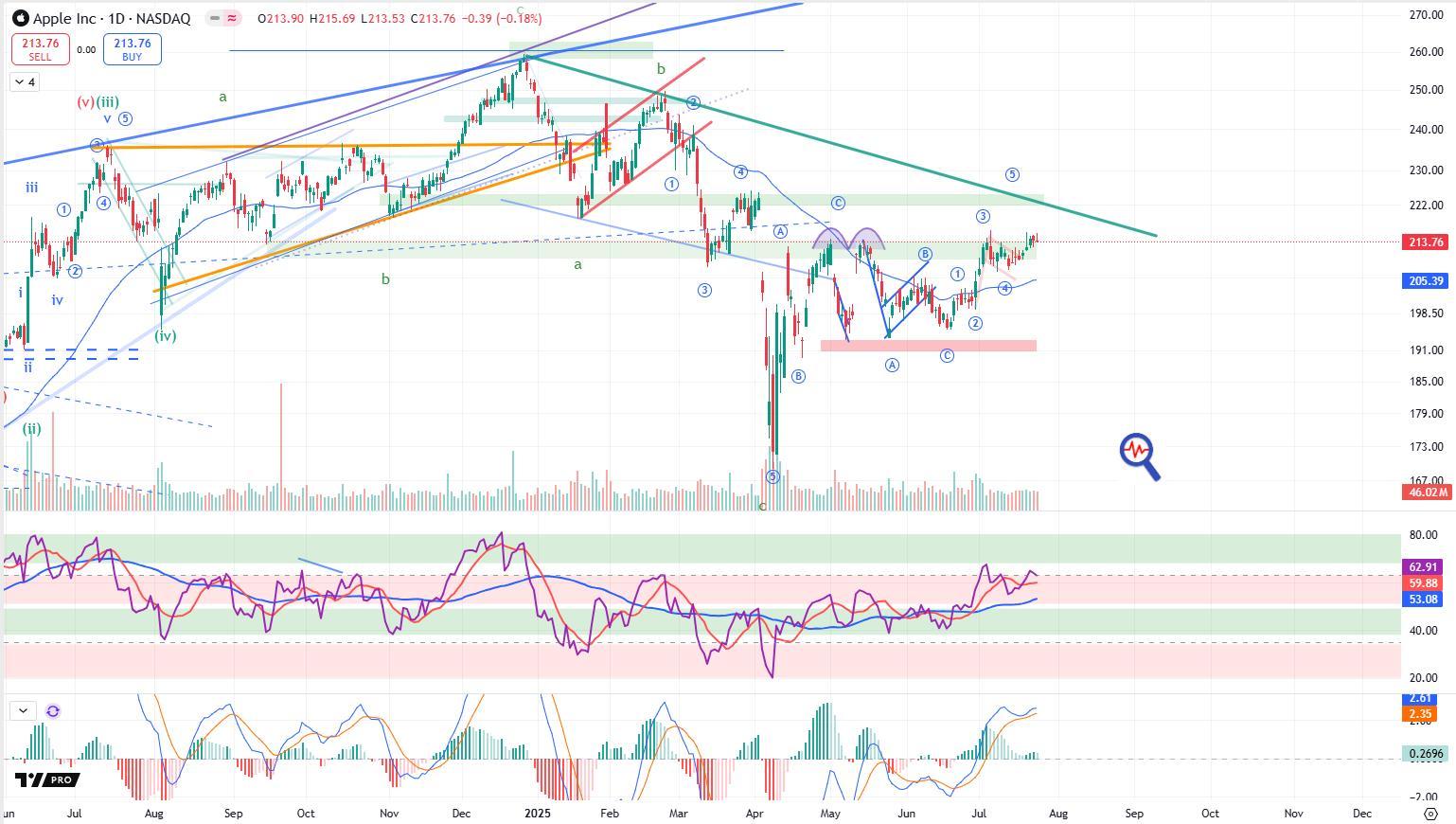Open symbol search via Apple Inc title
1456x824 pixels.
click(x=111, y=18)
